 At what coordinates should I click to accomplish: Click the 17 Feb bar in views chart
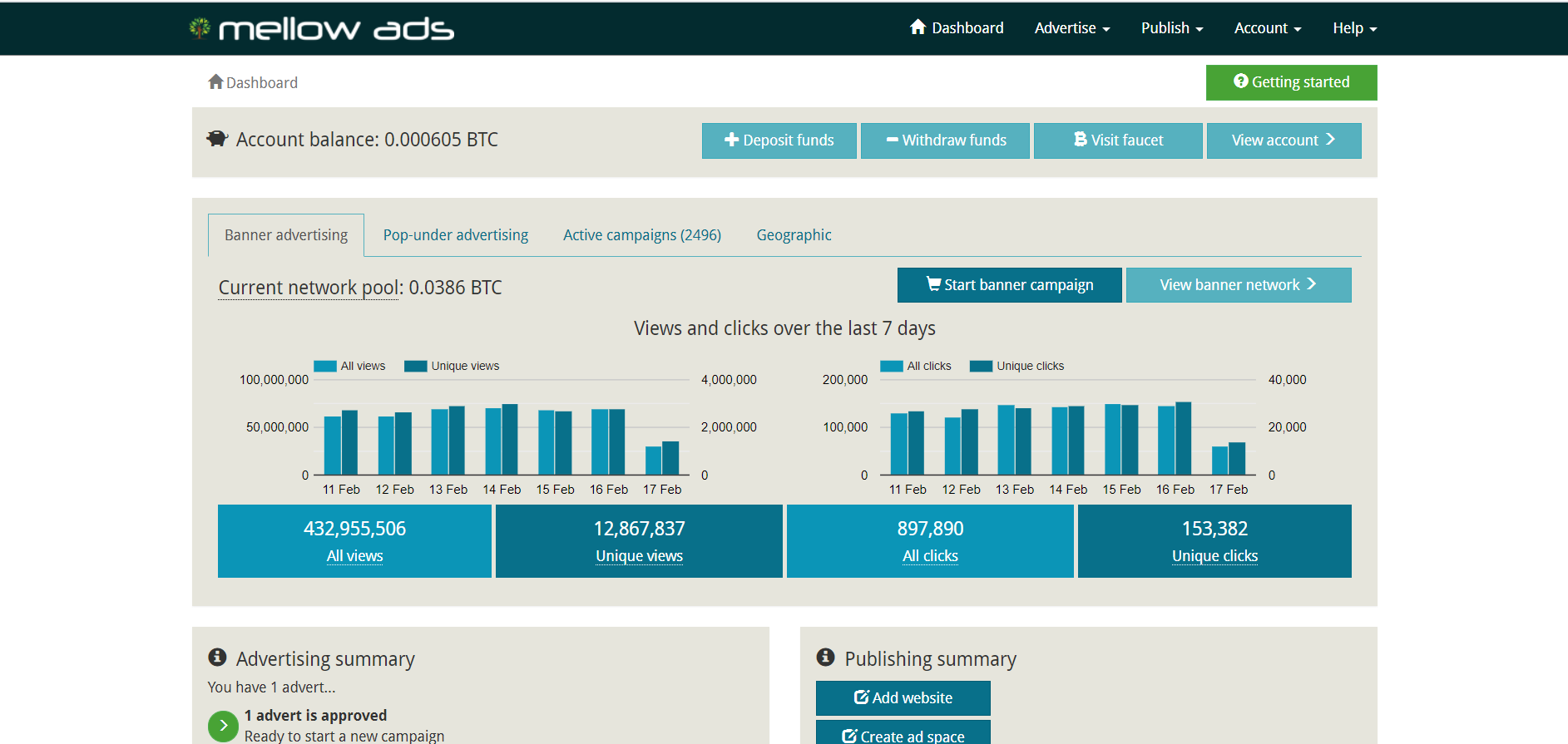coord(662,458)
